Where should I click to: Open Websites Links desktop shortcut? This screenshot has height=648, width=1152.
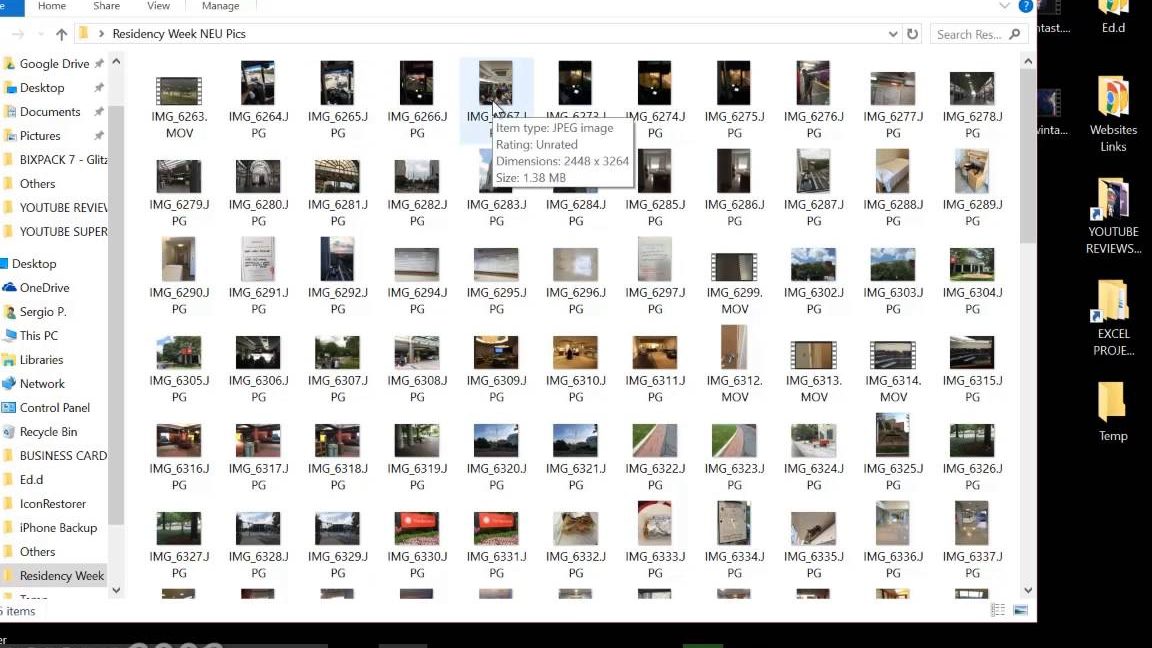[1113, 113]
